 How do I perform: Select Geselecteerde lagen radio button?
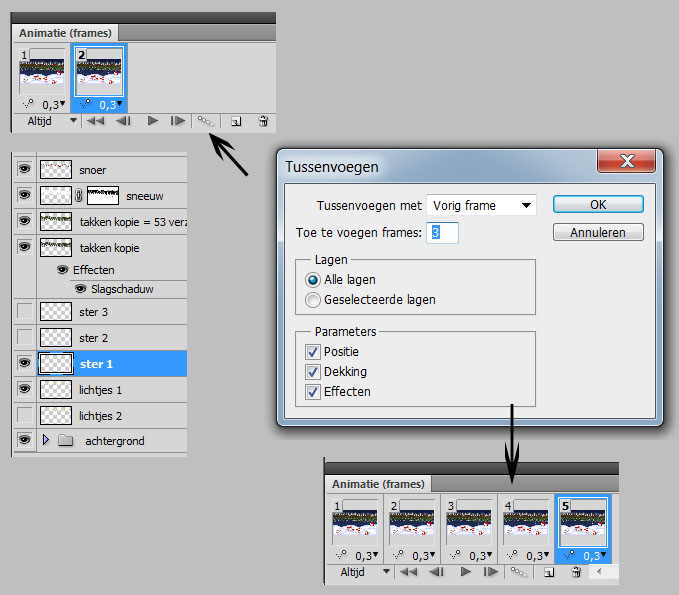(x=313, y=300)
